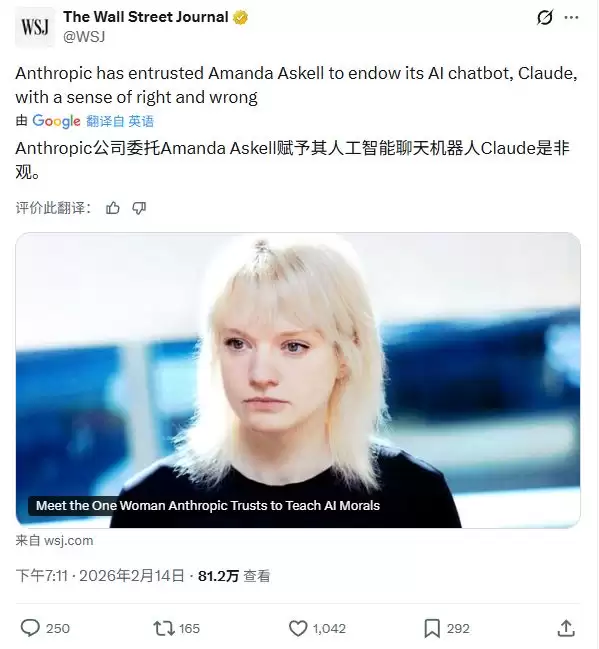The image size is (599, 649).
Task: Click the Google translation attribution logo
Action: [x=56, y=121]
